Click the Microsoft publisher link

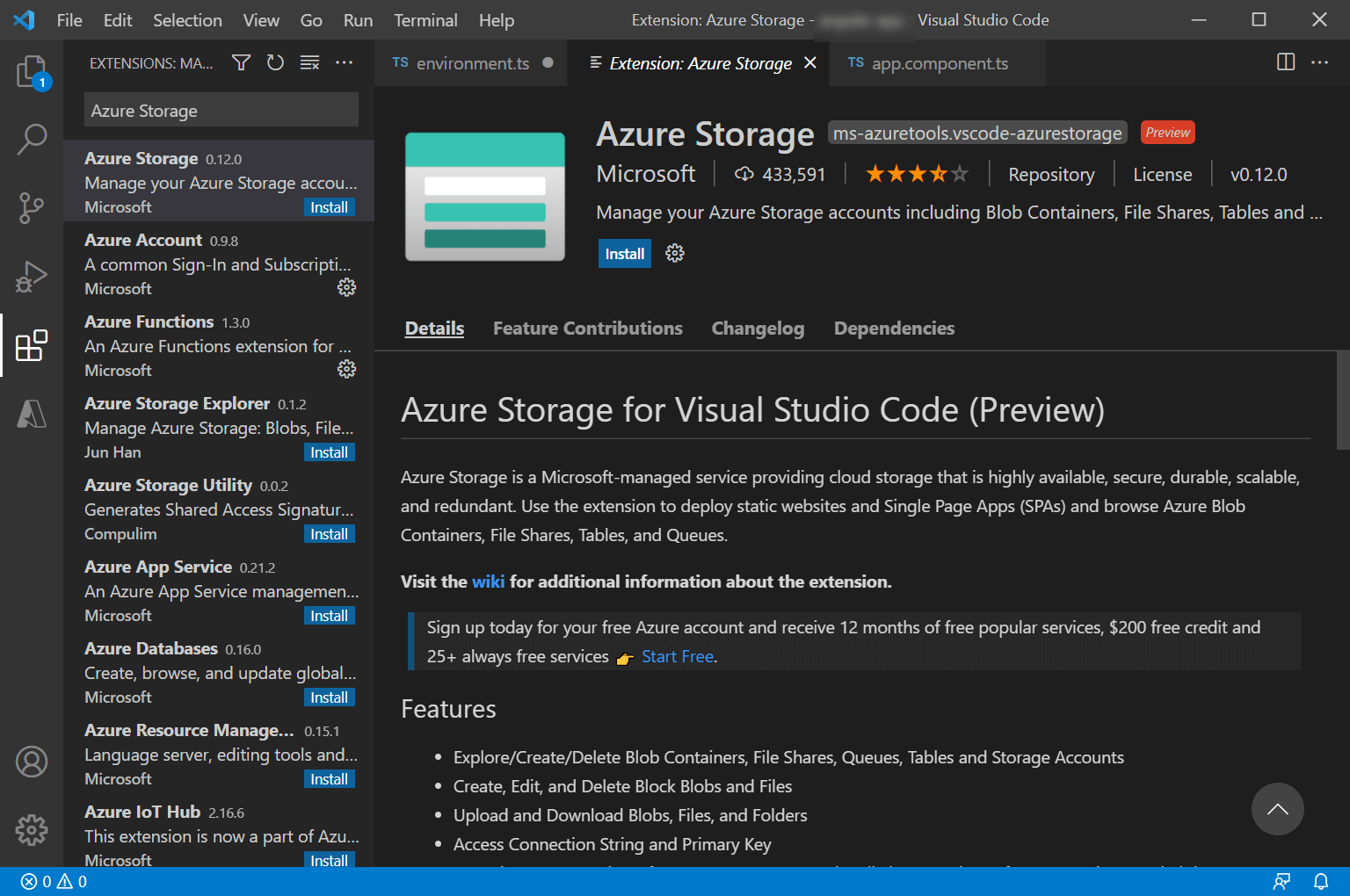pos(646,174)
